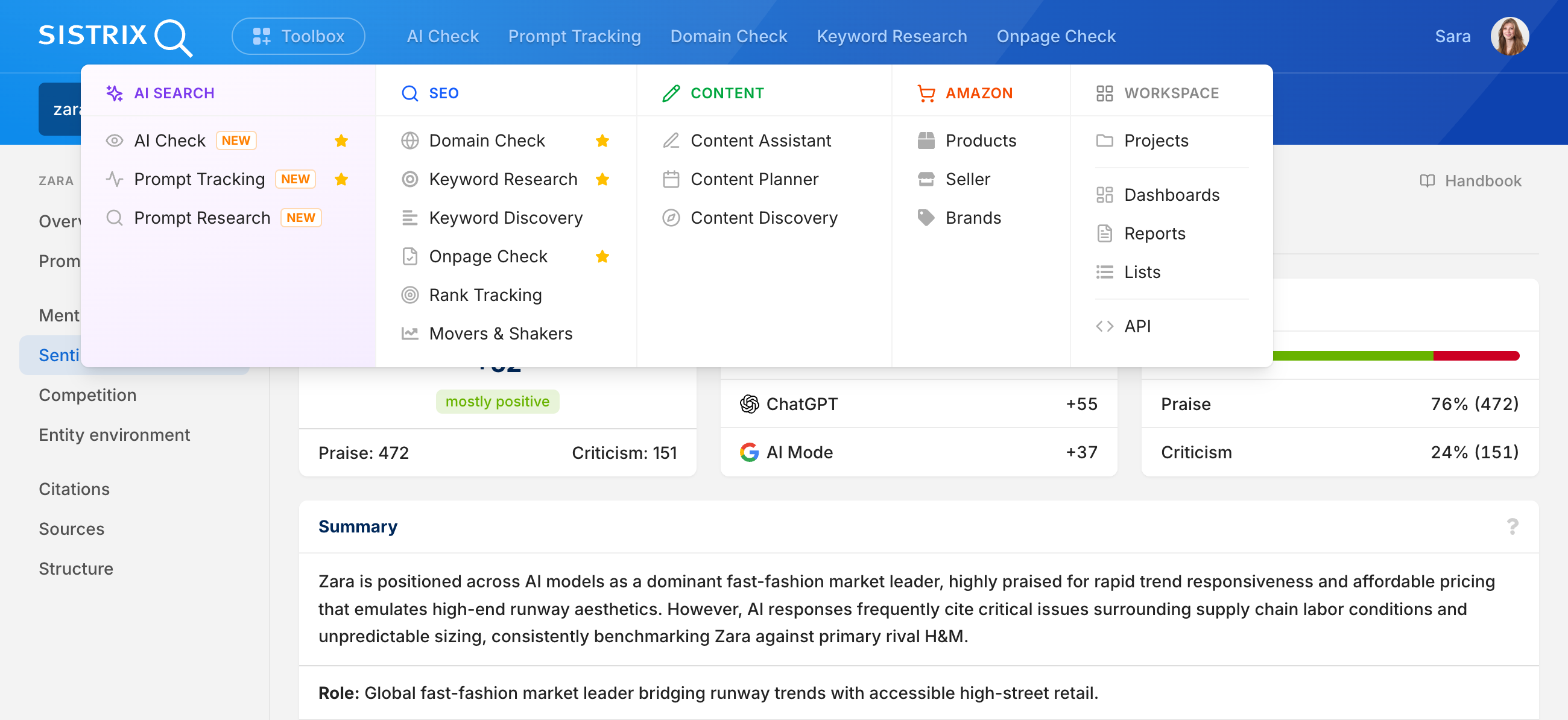1568x720 pixels.
Task: Go to Citations in the sidebar
Action: point(74,489)
